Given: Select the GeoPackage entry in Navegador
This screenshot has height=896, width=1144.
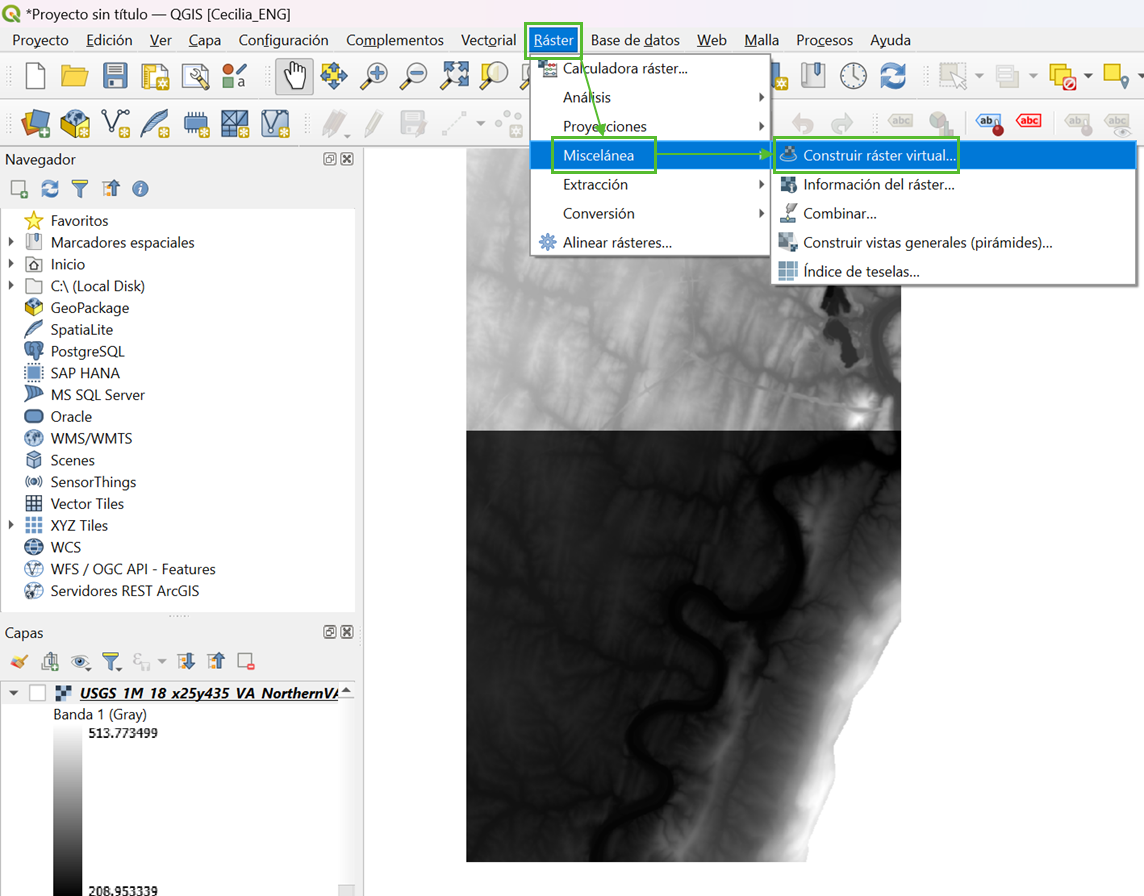Looking at the screenshot, I should pos(90,308).
